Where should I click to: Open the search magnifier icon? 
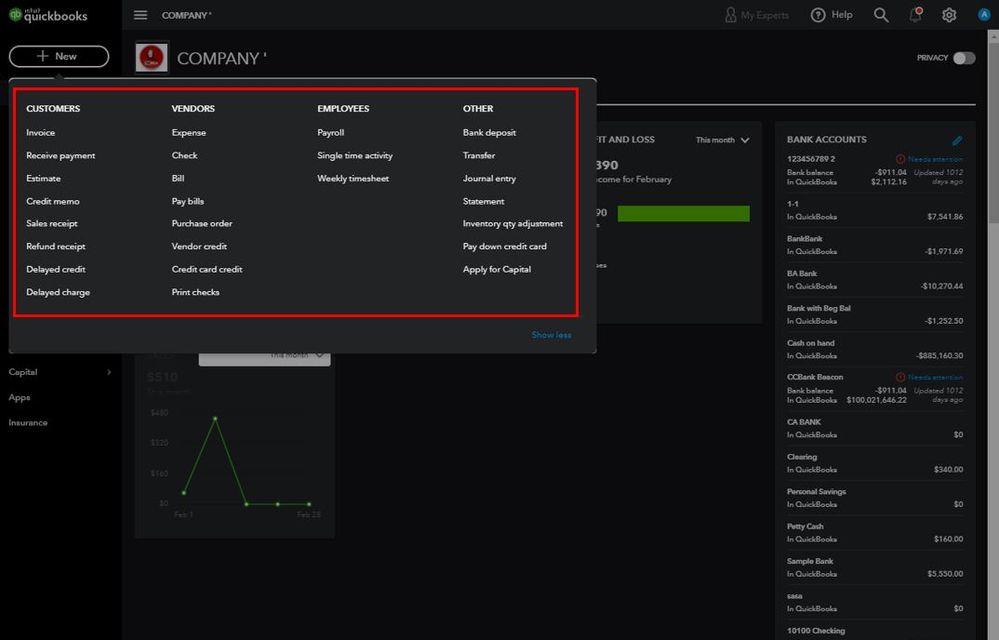coord(881,15)
